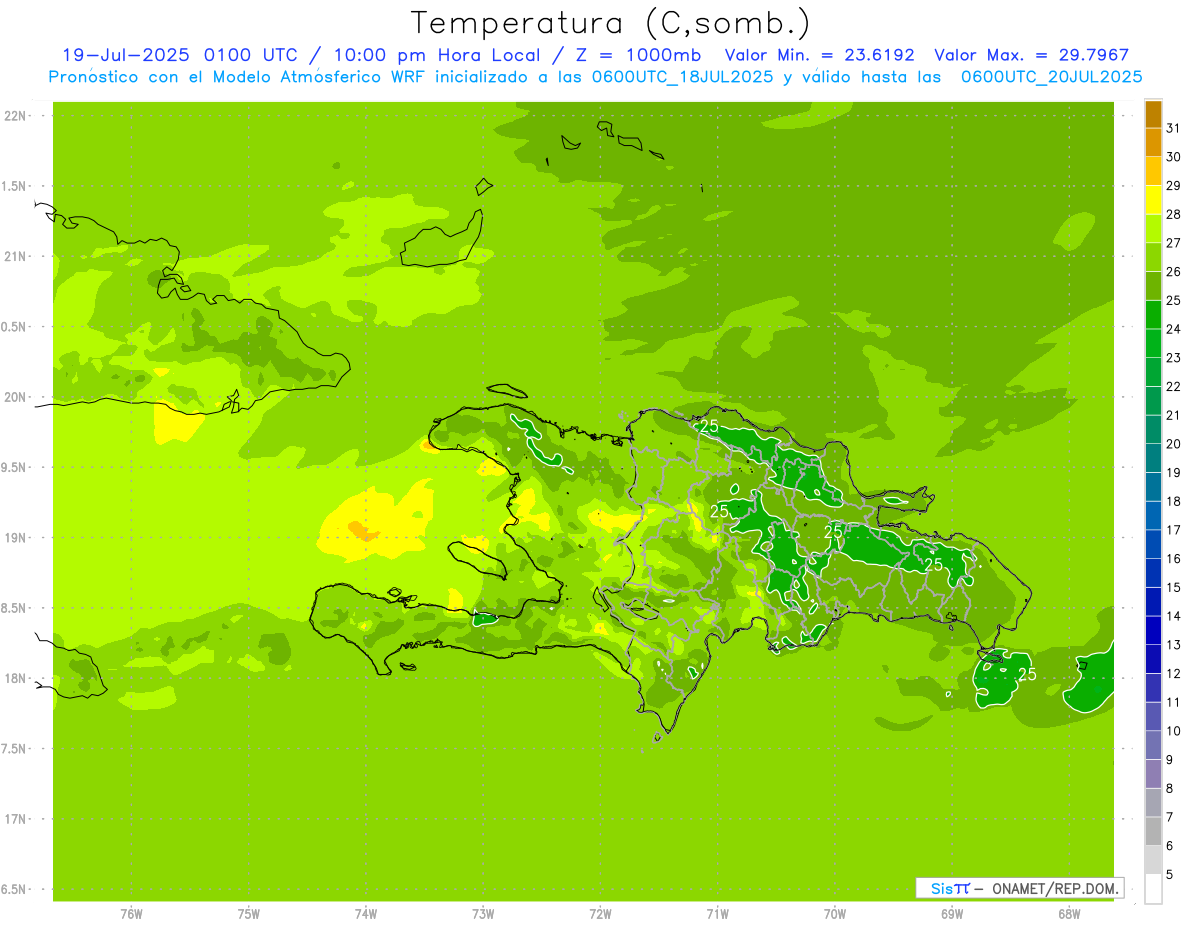Click the '6.5N' latitude label
The image size is (1200, 927).
coord(14,890)
